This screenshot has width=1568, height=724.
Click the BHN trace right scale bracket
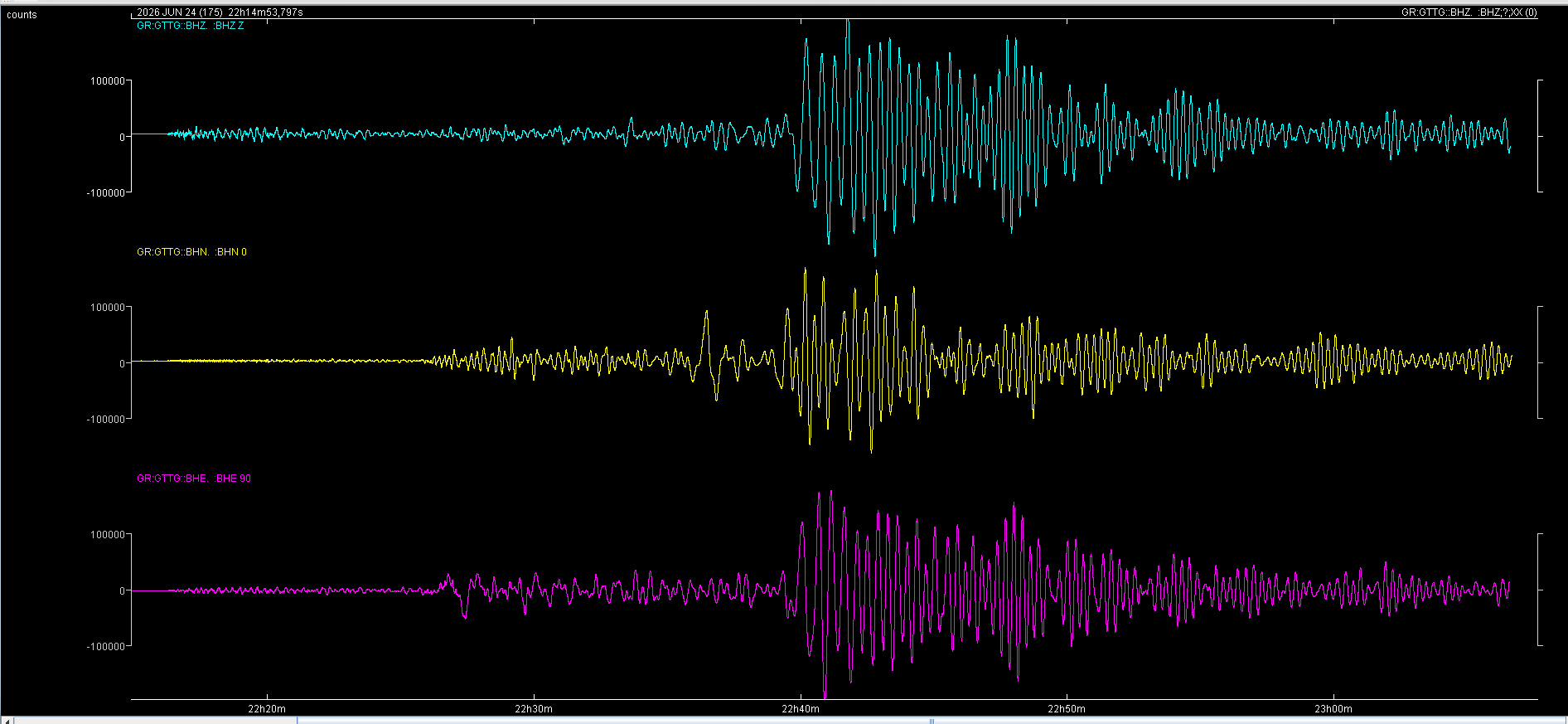[1540, 362]
